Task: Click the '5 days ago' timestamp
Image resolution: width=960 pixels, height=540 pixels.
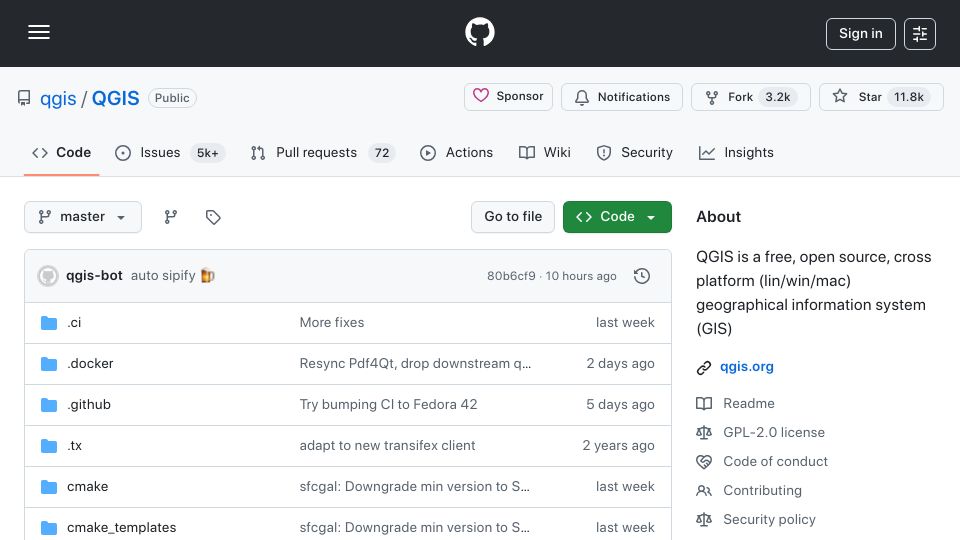Action: 620,405
